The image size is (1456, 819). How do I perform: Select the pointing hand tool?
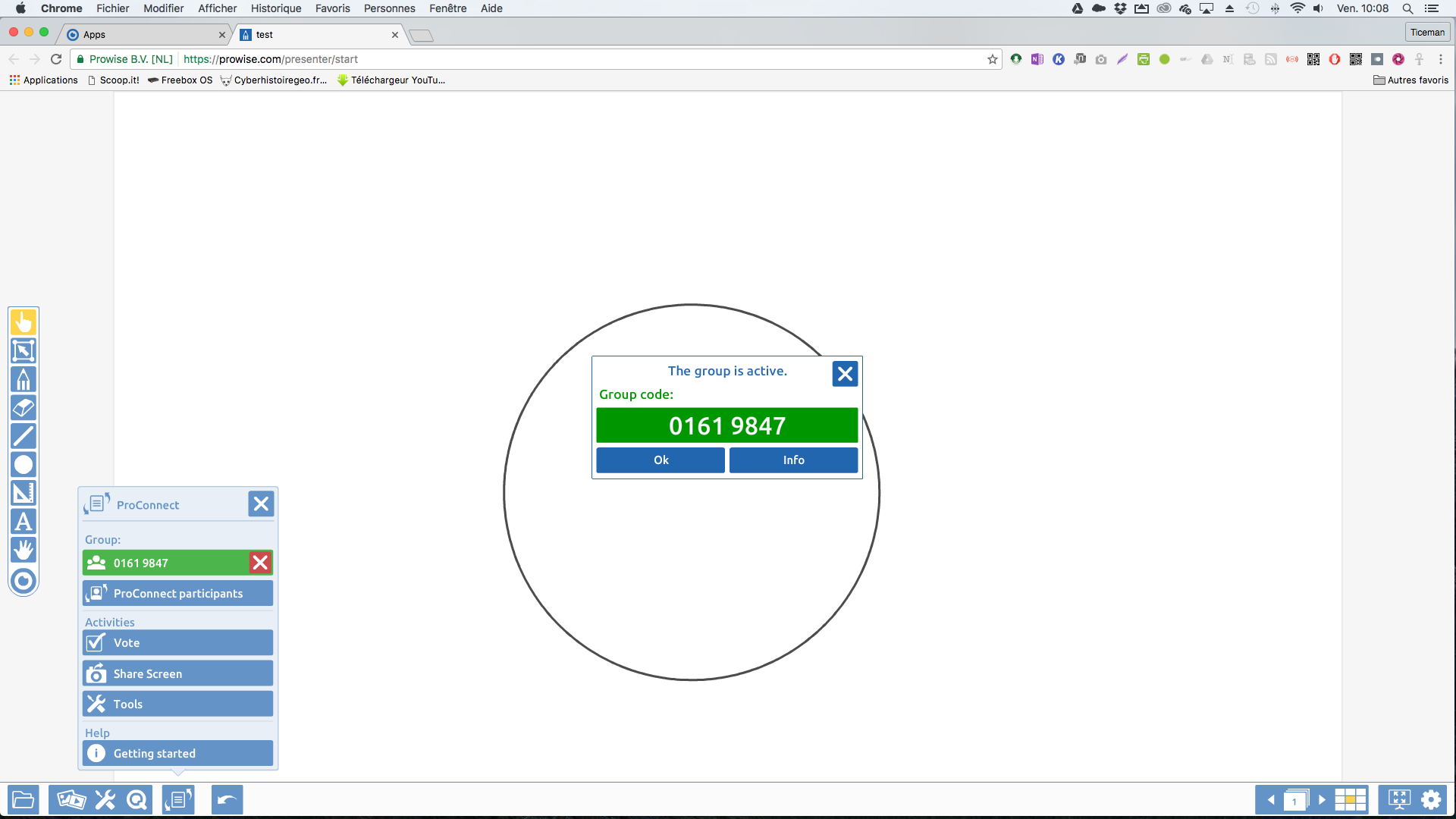[x=24, y=322]
